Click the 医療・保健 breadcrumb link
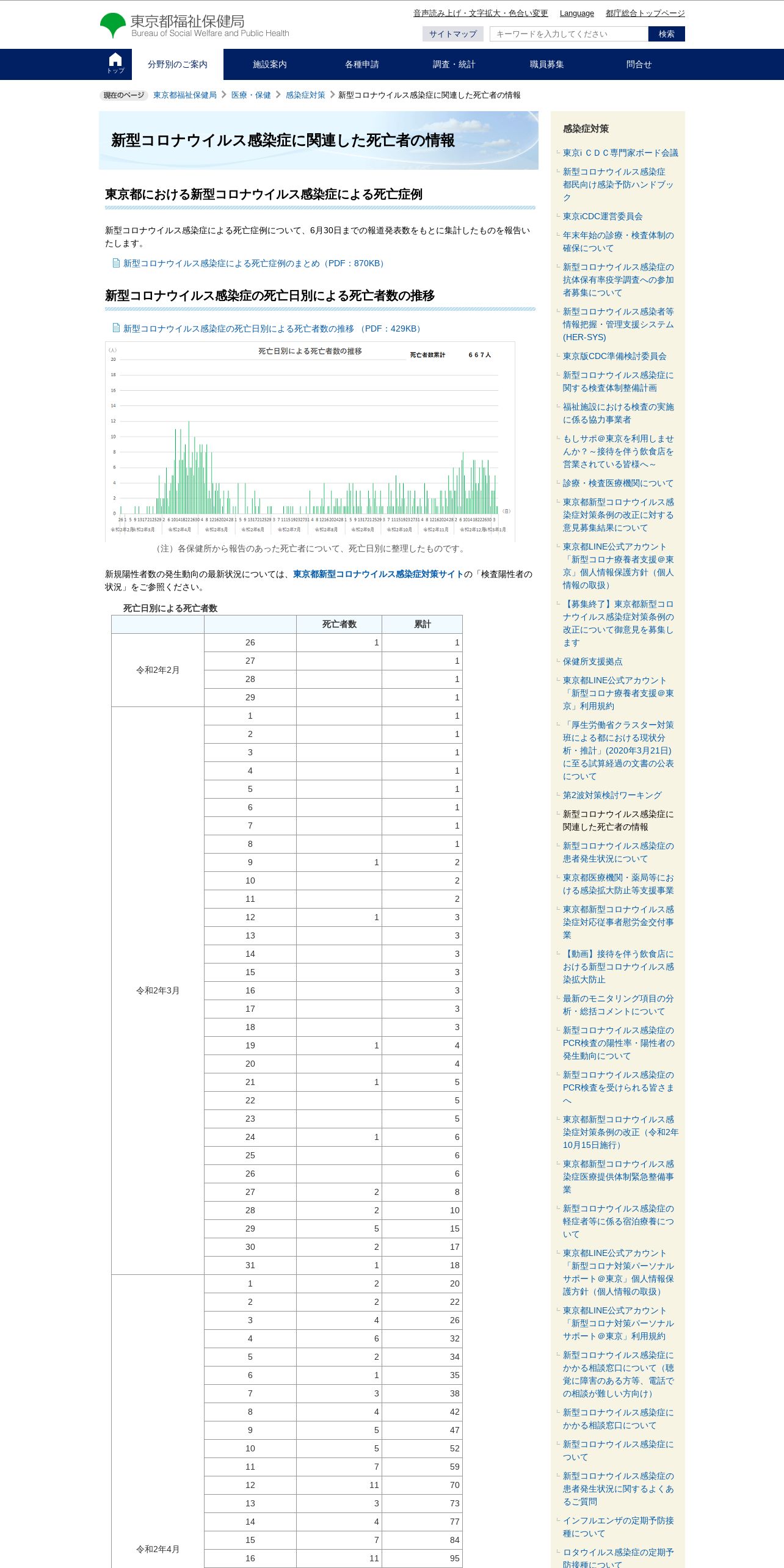784x1568 pixels. (251, 95)
